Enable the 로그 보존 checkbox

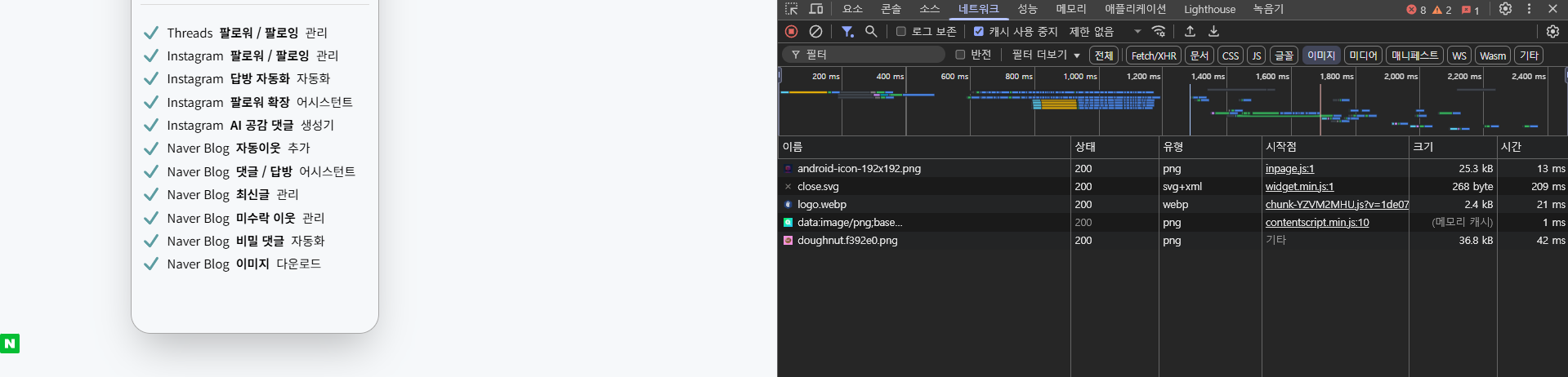tap(900, 31)
